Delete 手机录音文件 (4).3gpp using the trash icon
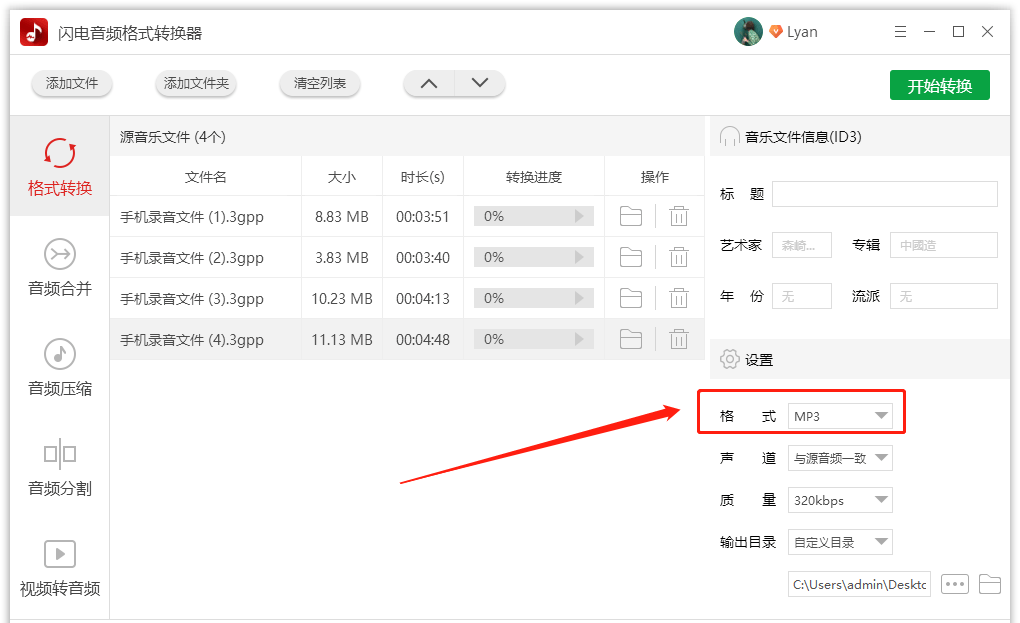The height and width of the screenshot is (623, 1020). [x=680, y=339]
